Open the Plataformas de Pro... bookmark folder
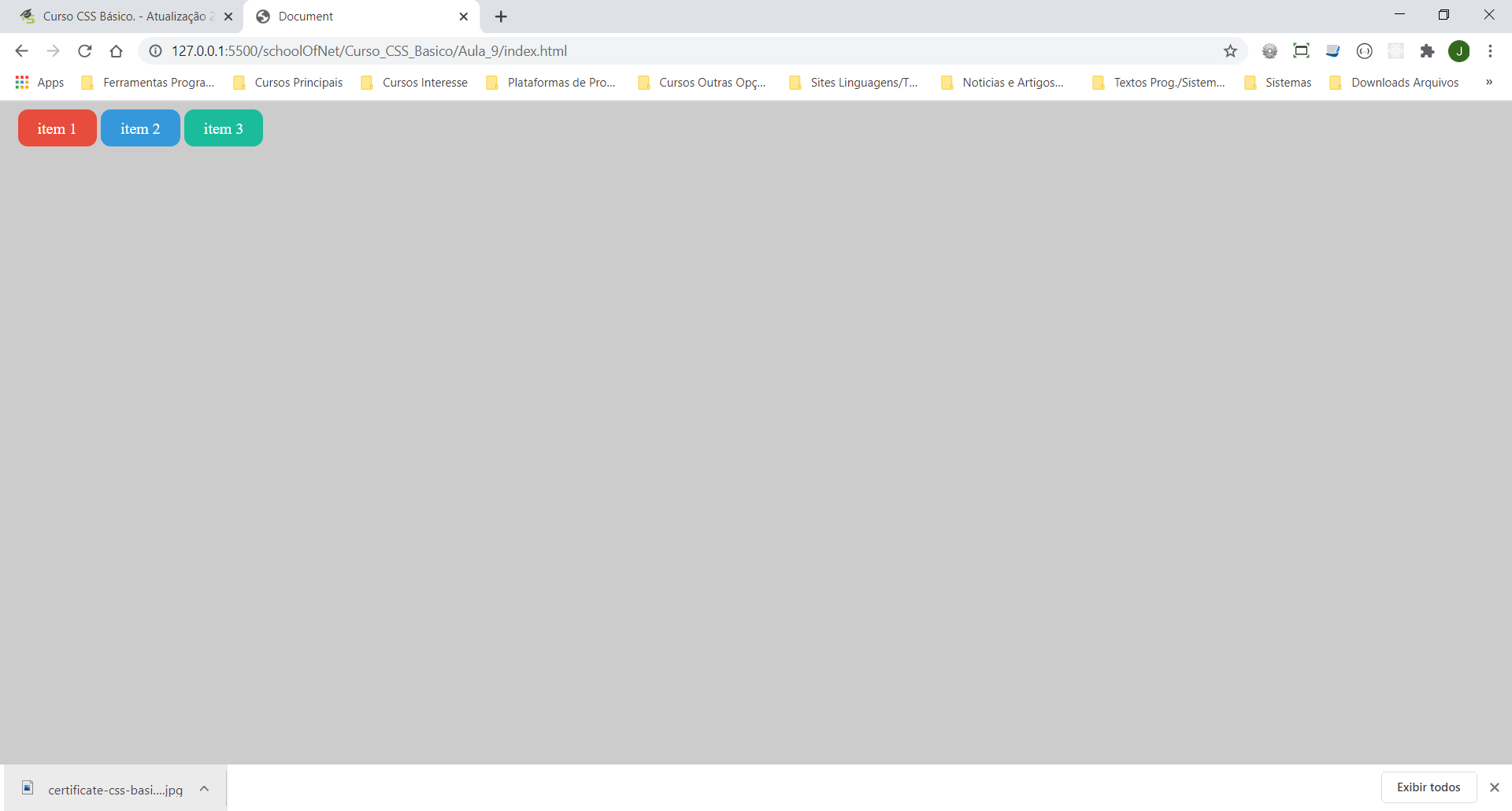Image resolution: width=1512 pixels, height=811 pixels. pos(551,83)
